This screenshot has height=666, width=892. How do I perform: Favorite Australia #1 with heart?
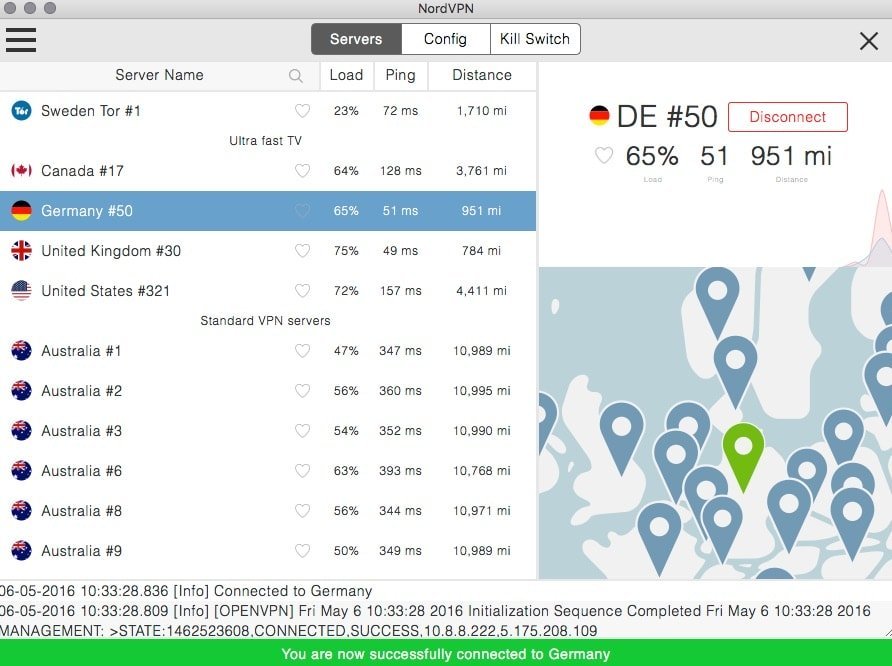302,350
